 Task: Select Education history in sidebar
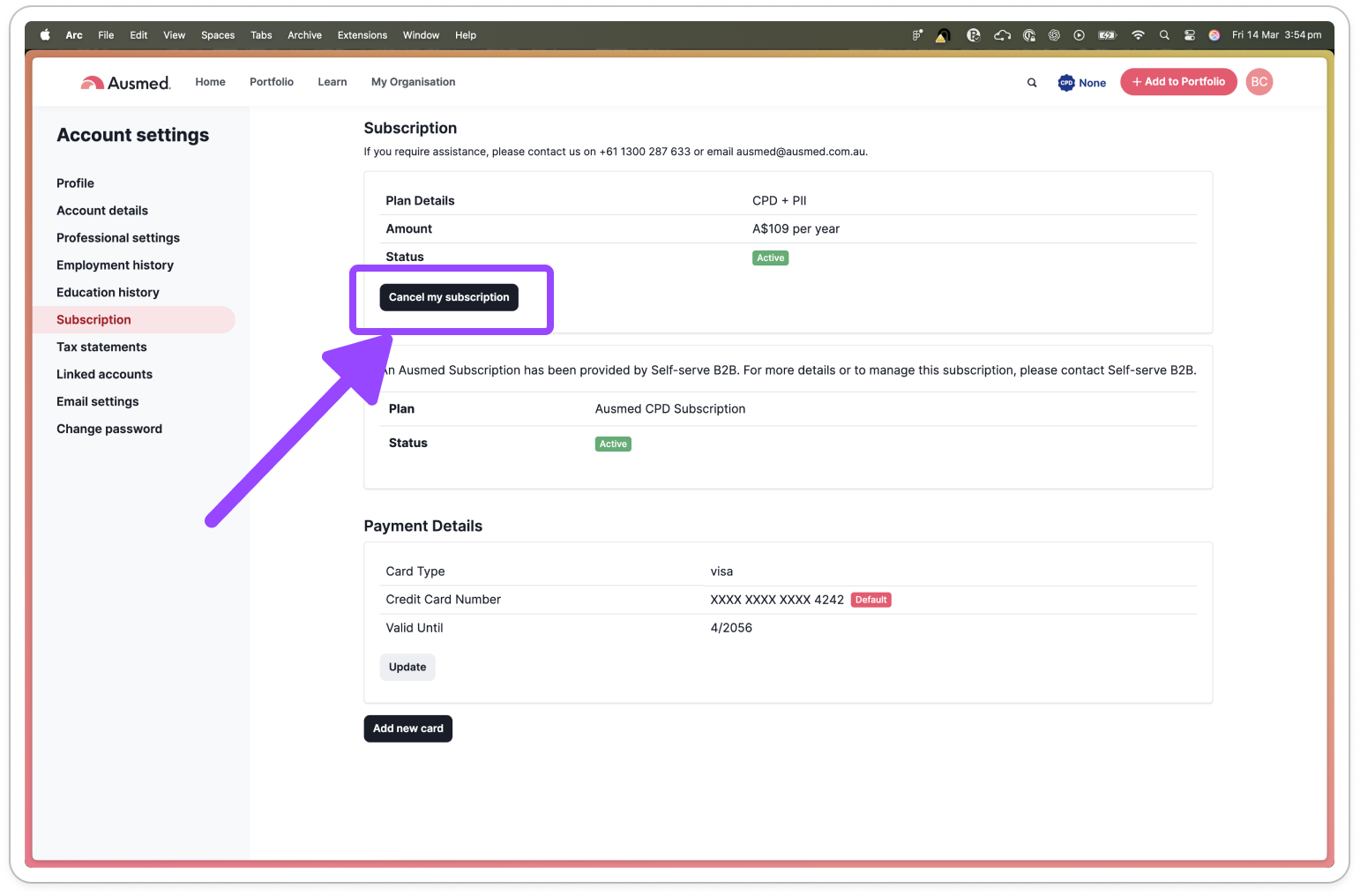108,293
